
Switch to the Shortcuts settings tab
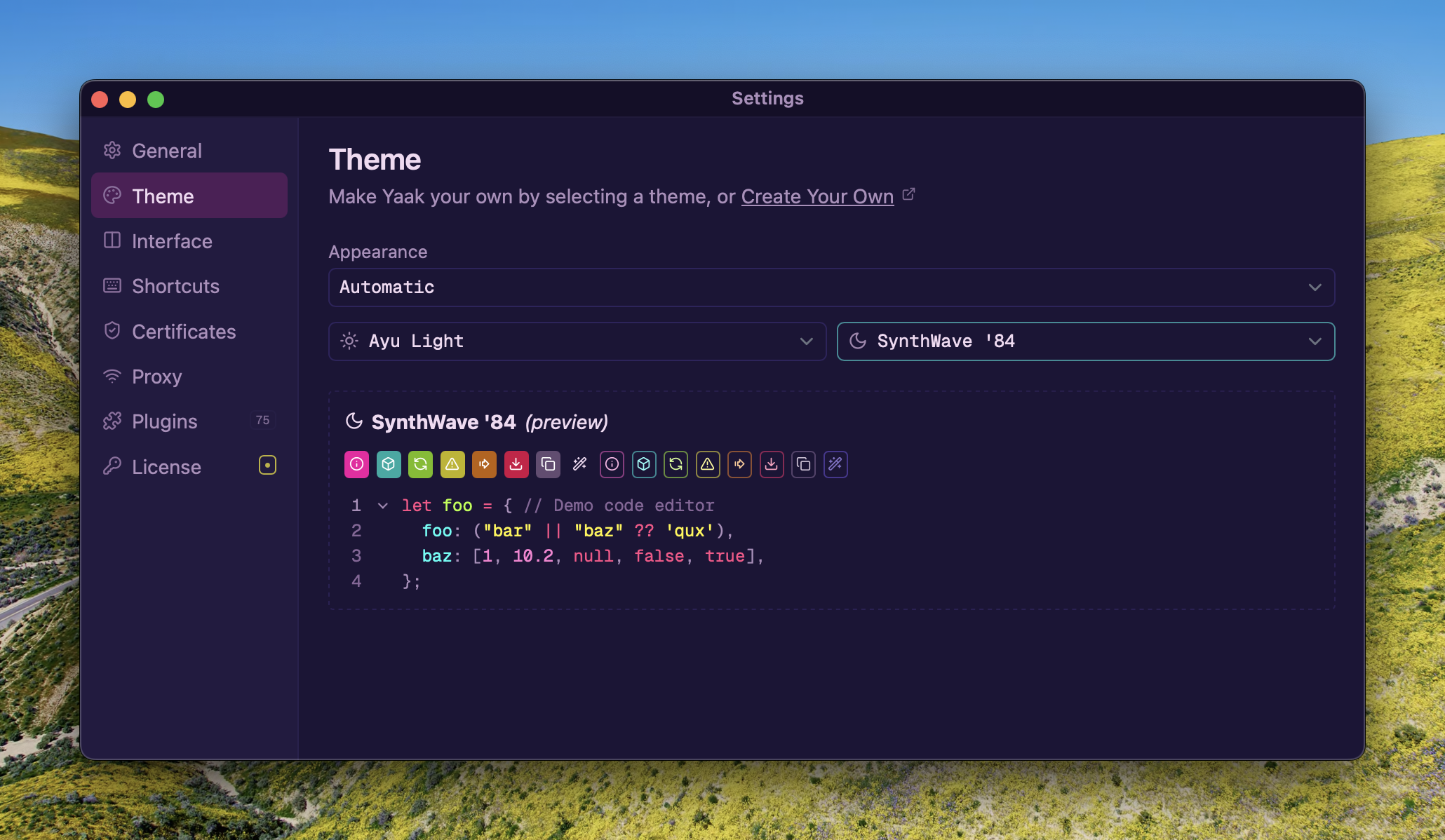[175, 286]
